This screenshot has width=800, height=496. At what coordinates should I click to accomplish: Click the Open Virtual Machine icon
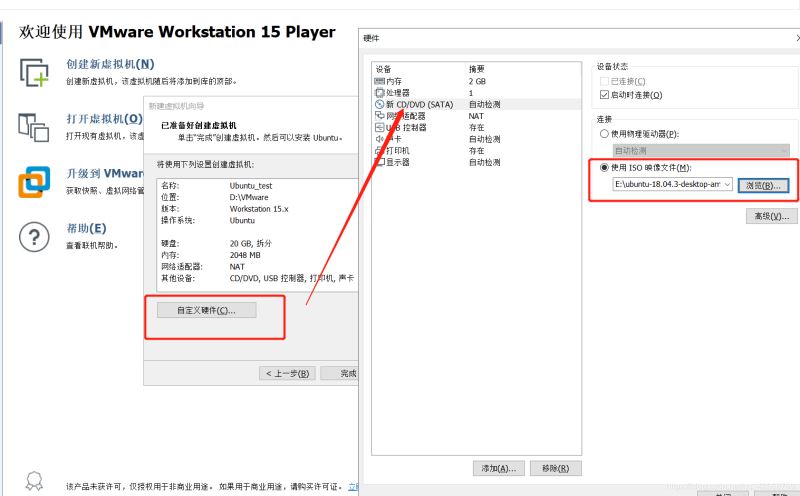[34, 127]
